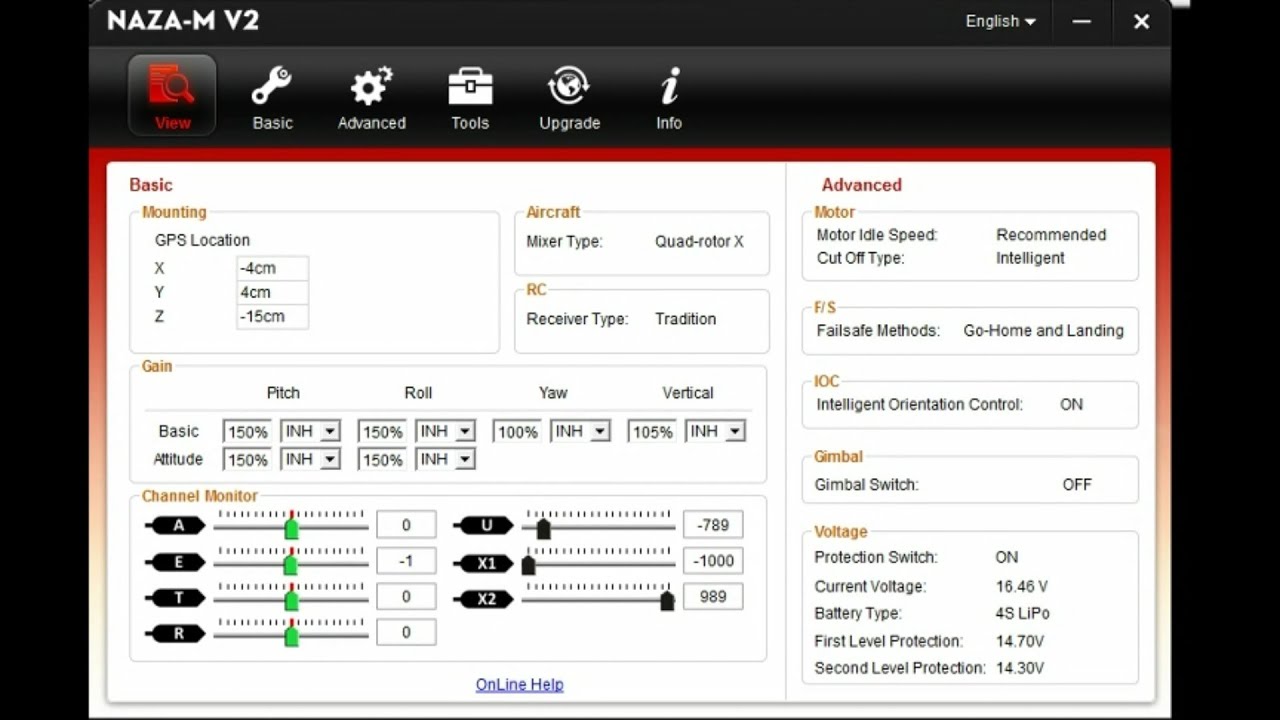1280x720 pixels.
Task: Click the Attitude Roll gain field
Action: pos(382,460)
